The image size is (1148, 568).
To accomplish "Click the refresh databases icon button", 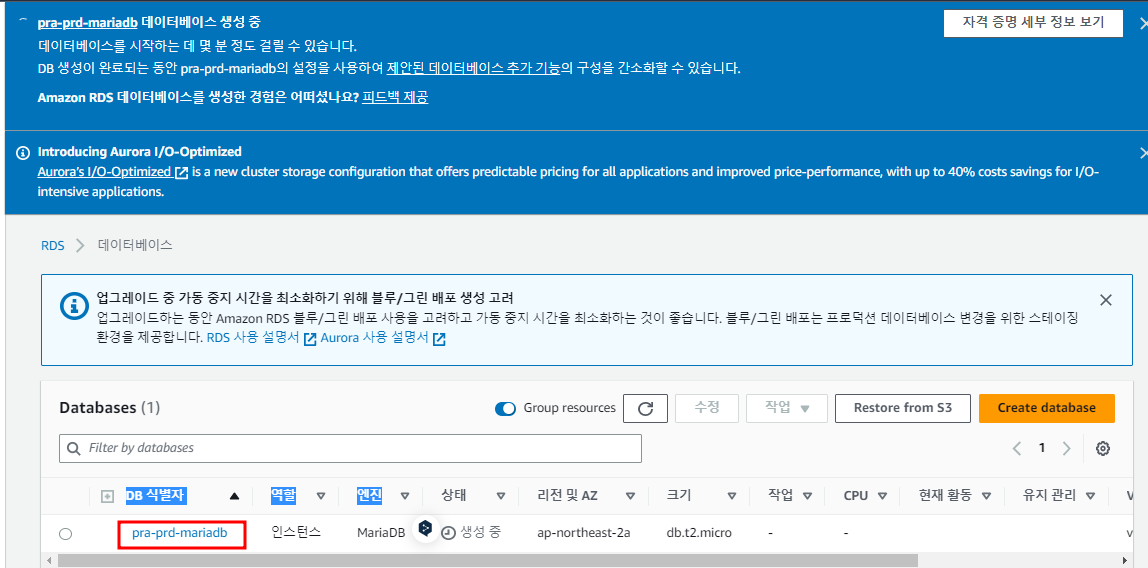I will pos(645,408).
